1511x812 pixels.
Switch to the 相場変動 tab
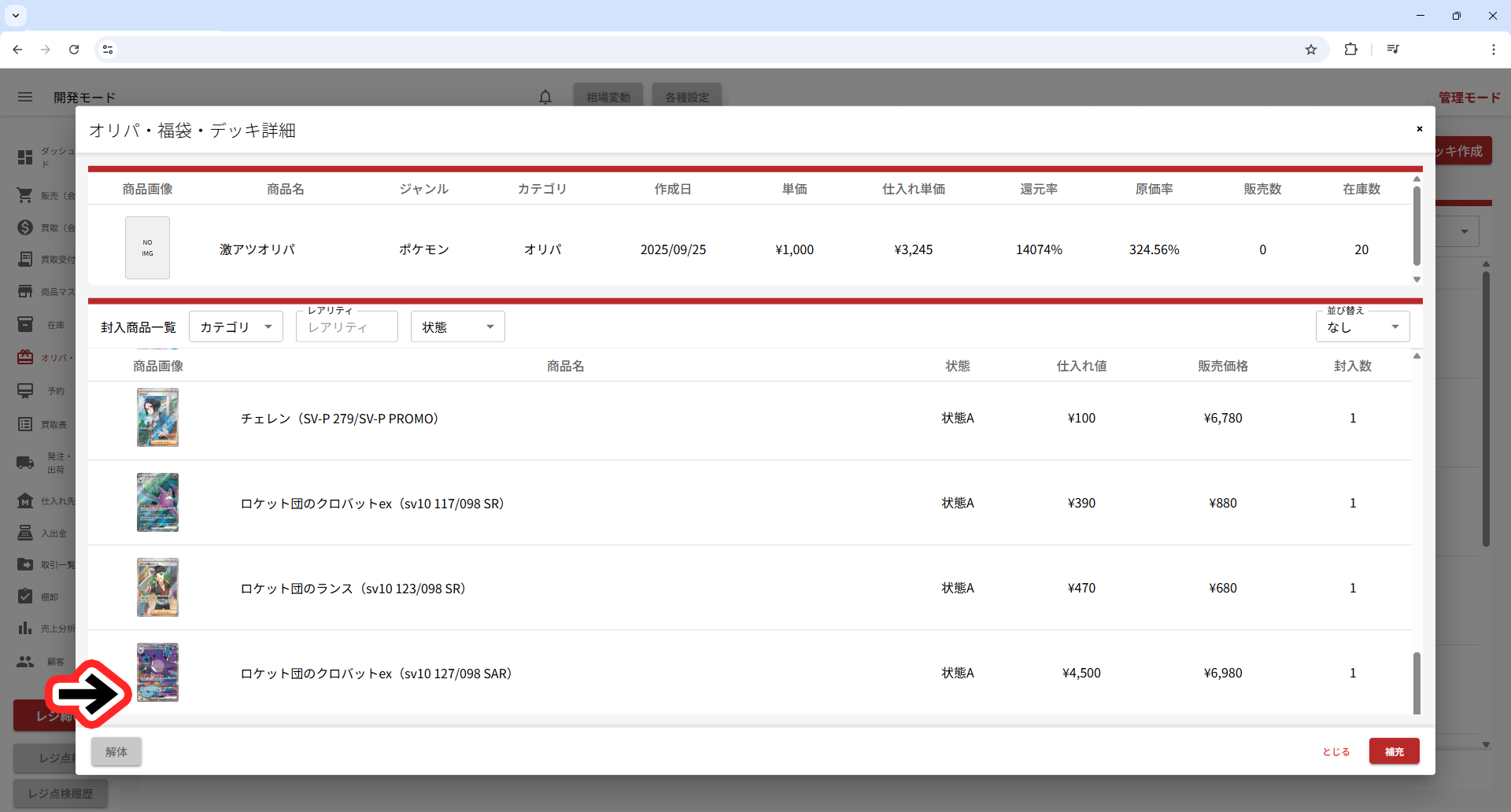[x=608, y=97]
